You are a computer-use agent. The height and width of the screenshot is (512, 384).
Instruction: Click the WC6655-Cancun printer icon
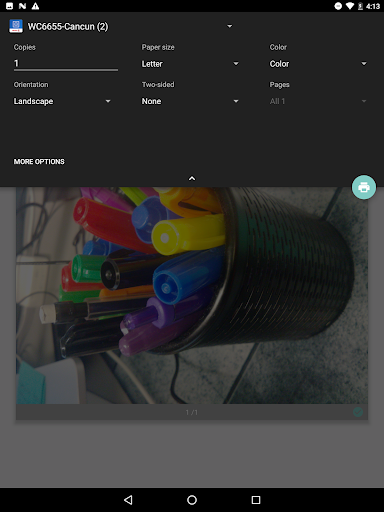pyautogui.click(x=16, y=26)
